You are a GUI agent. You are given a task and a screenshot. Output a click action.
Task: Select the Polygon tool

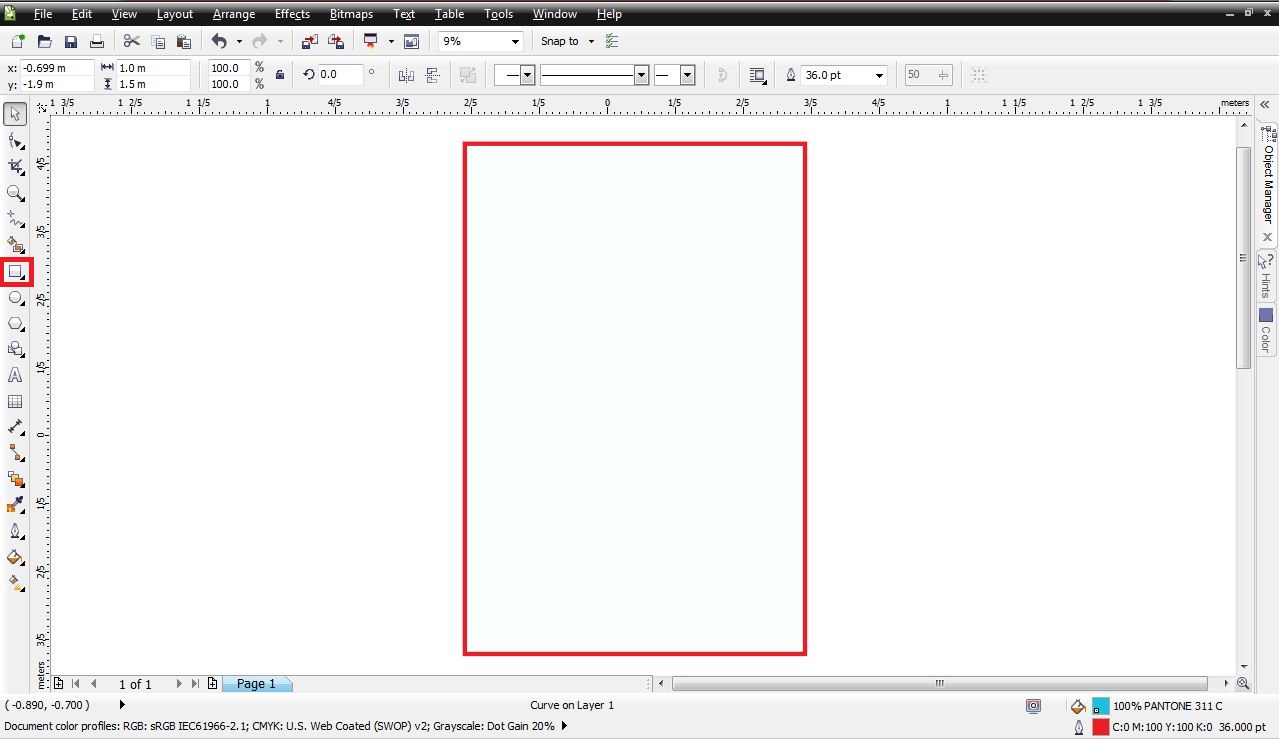[x=15, y=323]
